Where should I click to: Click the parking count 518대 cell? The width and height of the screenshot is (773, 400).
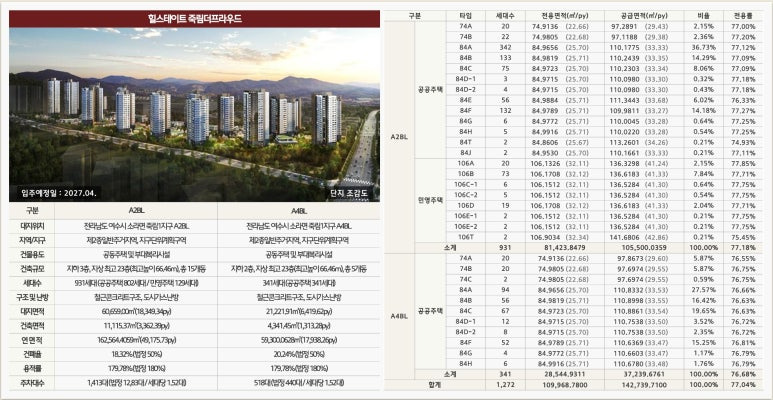pos(299,383)
